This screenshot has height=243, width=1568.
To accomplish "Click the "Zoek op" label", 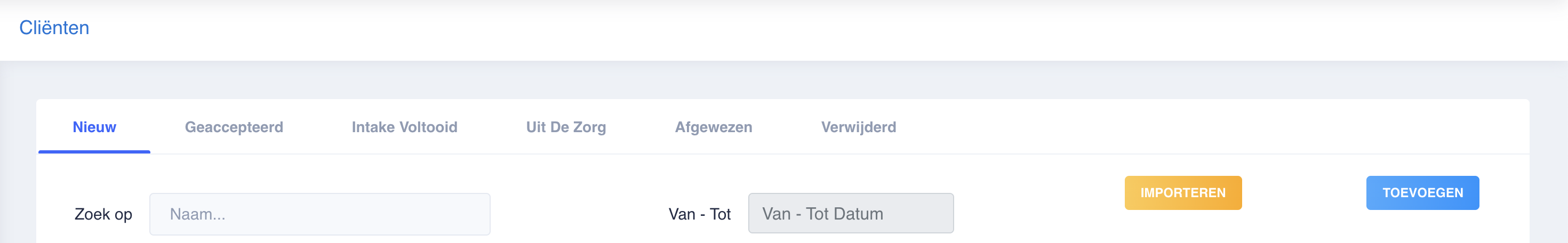I will click(103, 214).
